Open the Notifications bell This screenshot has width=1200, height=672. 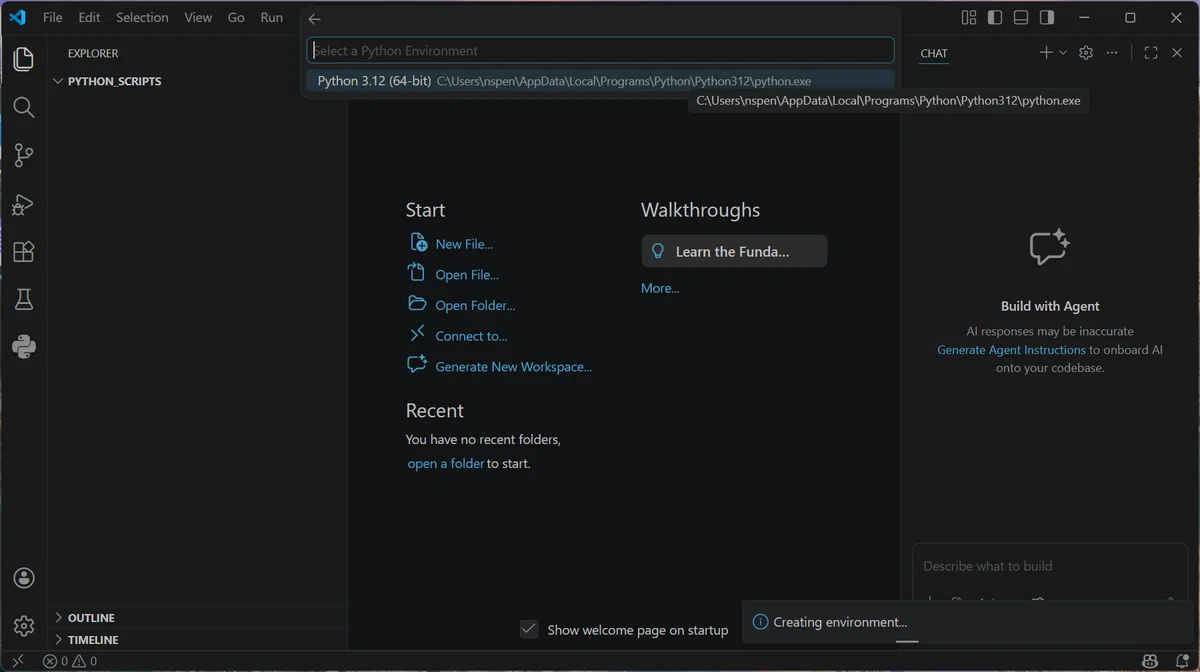(1181, 661)
